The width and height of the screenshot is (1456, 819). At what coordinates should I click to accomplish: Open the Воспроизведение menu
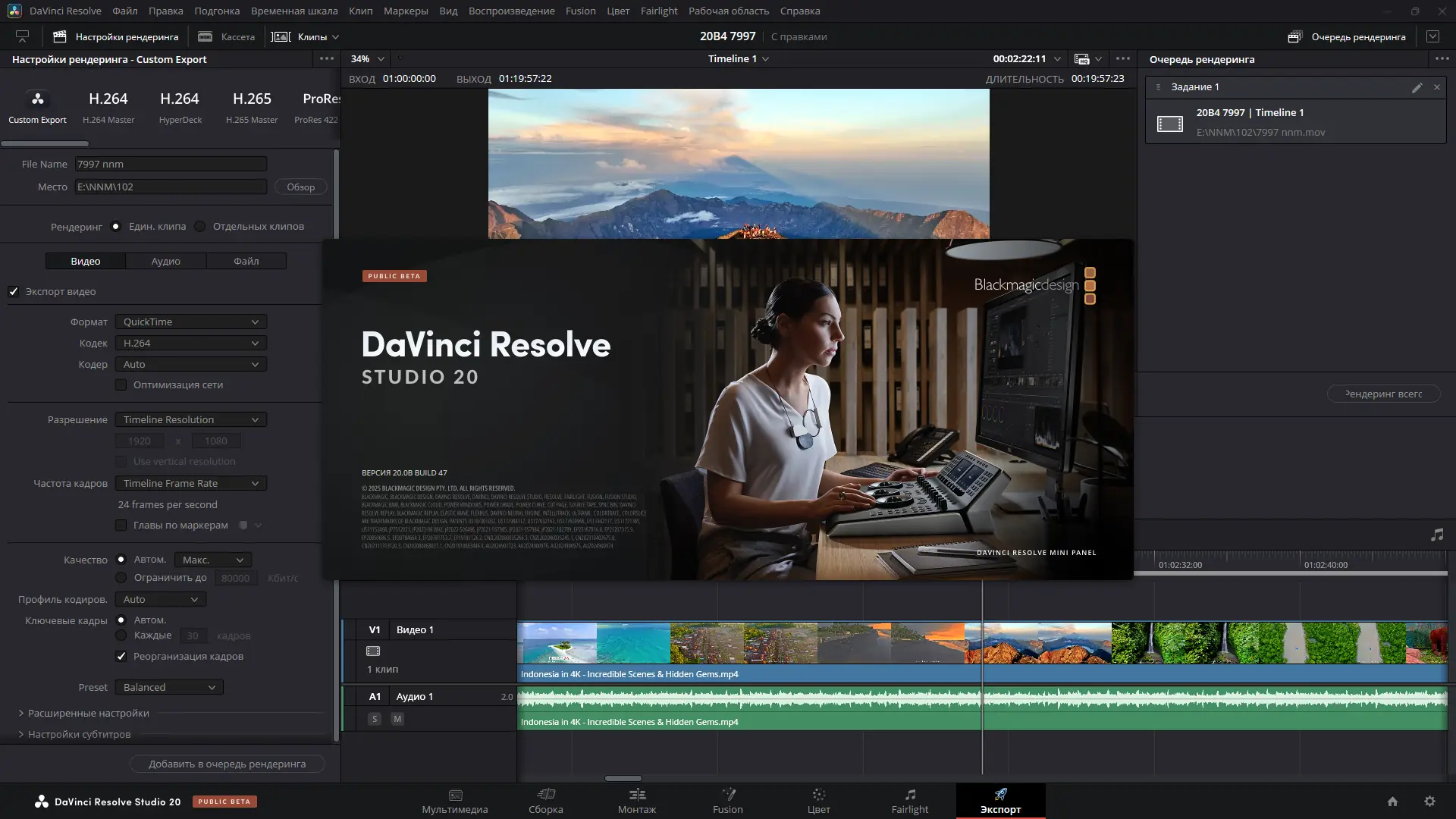coord(511,11)
